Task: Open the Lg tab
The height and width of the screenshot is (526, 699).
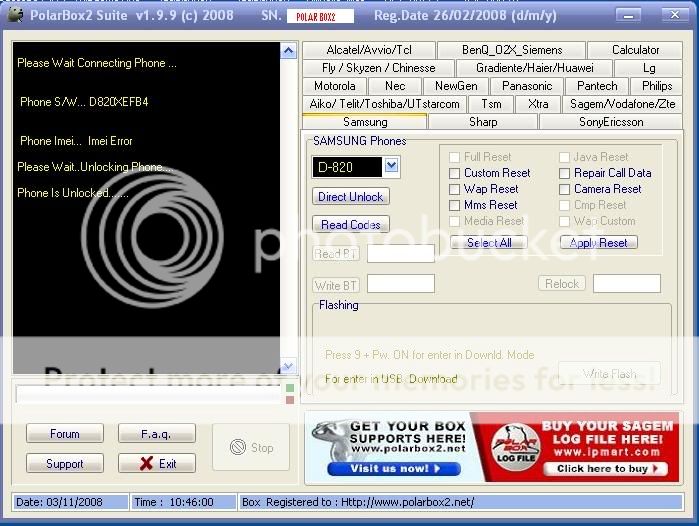Action: (x=649, y=68)
